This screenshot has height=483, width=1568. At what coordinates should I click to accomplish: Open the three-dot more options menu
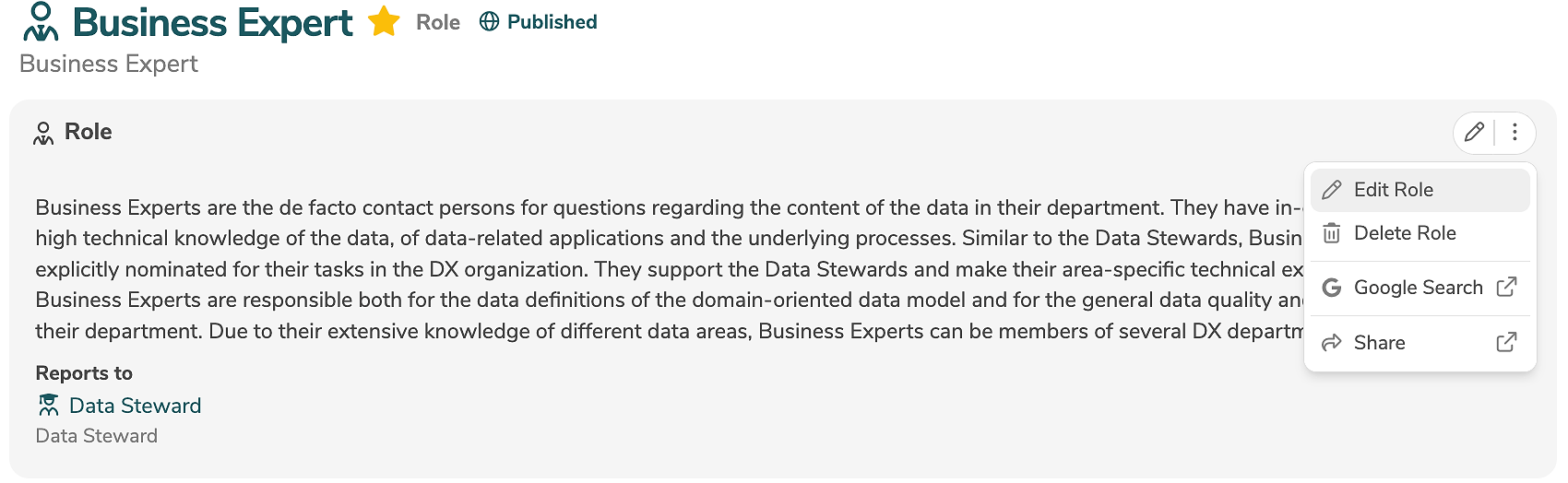tap(1515, 132)
